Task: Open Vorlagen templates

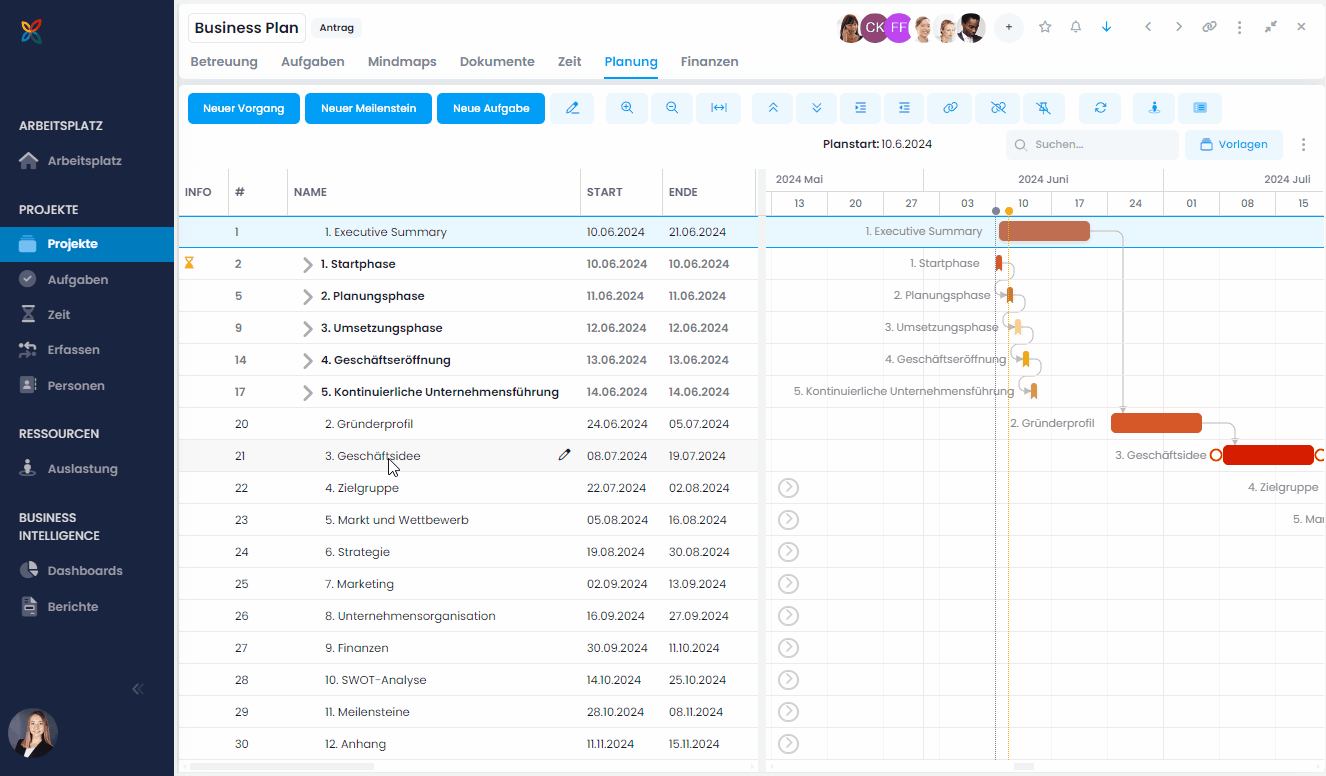Action: [x=1234, y=145]
